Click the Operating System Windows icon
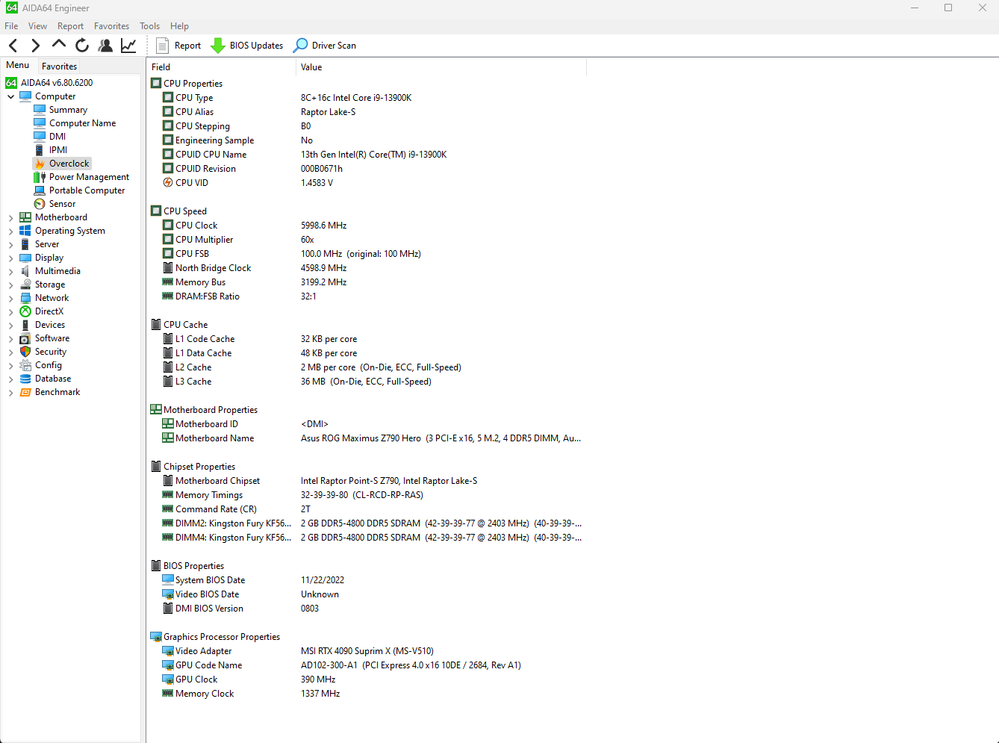Viewport: 999px width, 743px height. point(25,231)
